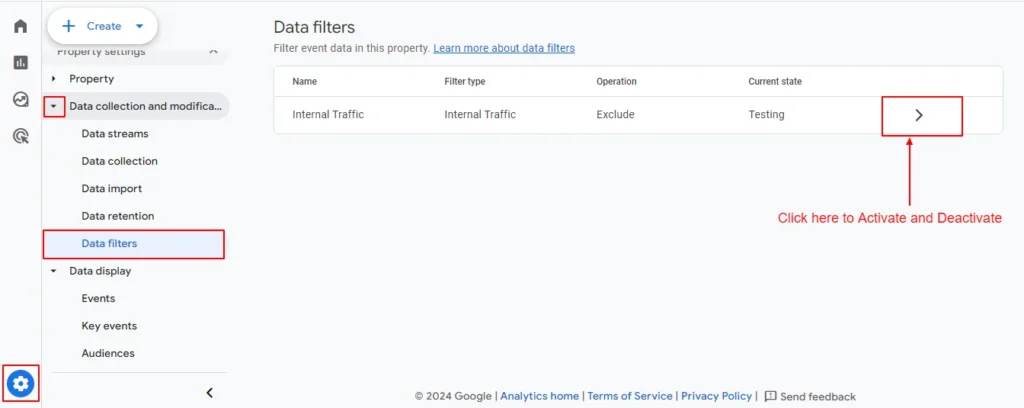Open Admin settings gear icon
Screen dimensions: 1024x408
21,383
